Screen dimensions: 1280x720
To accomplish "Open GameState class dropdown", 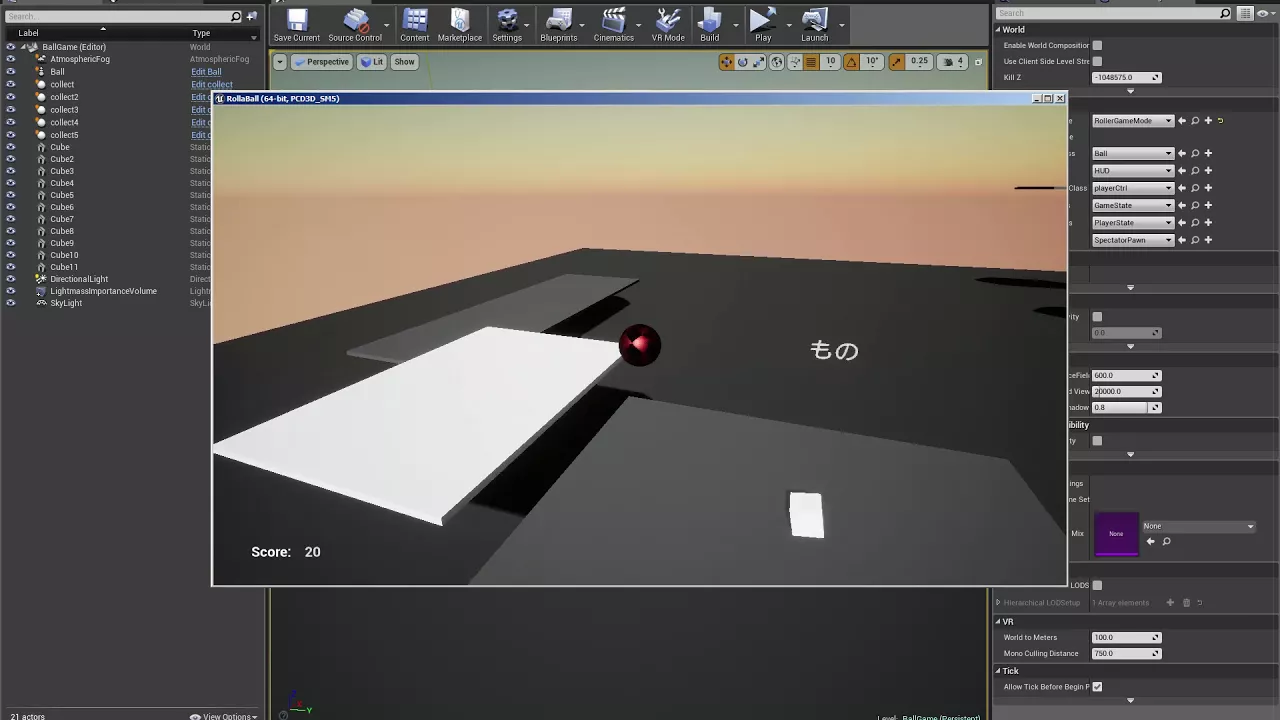I will pyautogui.click(x=1133, y=206).
